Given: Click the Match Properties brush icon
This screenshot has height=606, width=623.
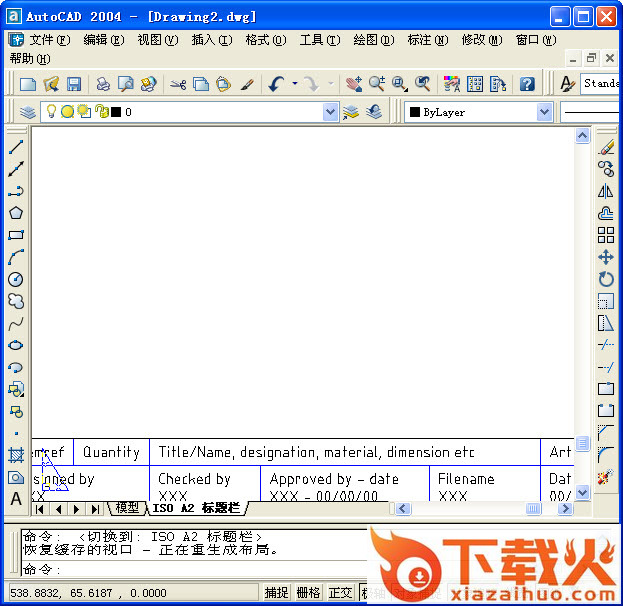Looking at the screenshot, I should coord(248,84).
